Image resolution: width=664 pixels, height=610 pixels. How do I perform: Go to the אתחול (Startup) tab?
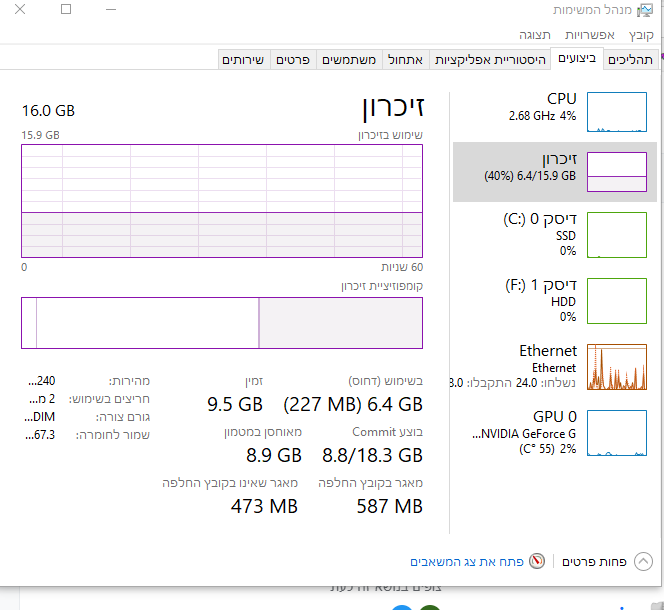404,60
